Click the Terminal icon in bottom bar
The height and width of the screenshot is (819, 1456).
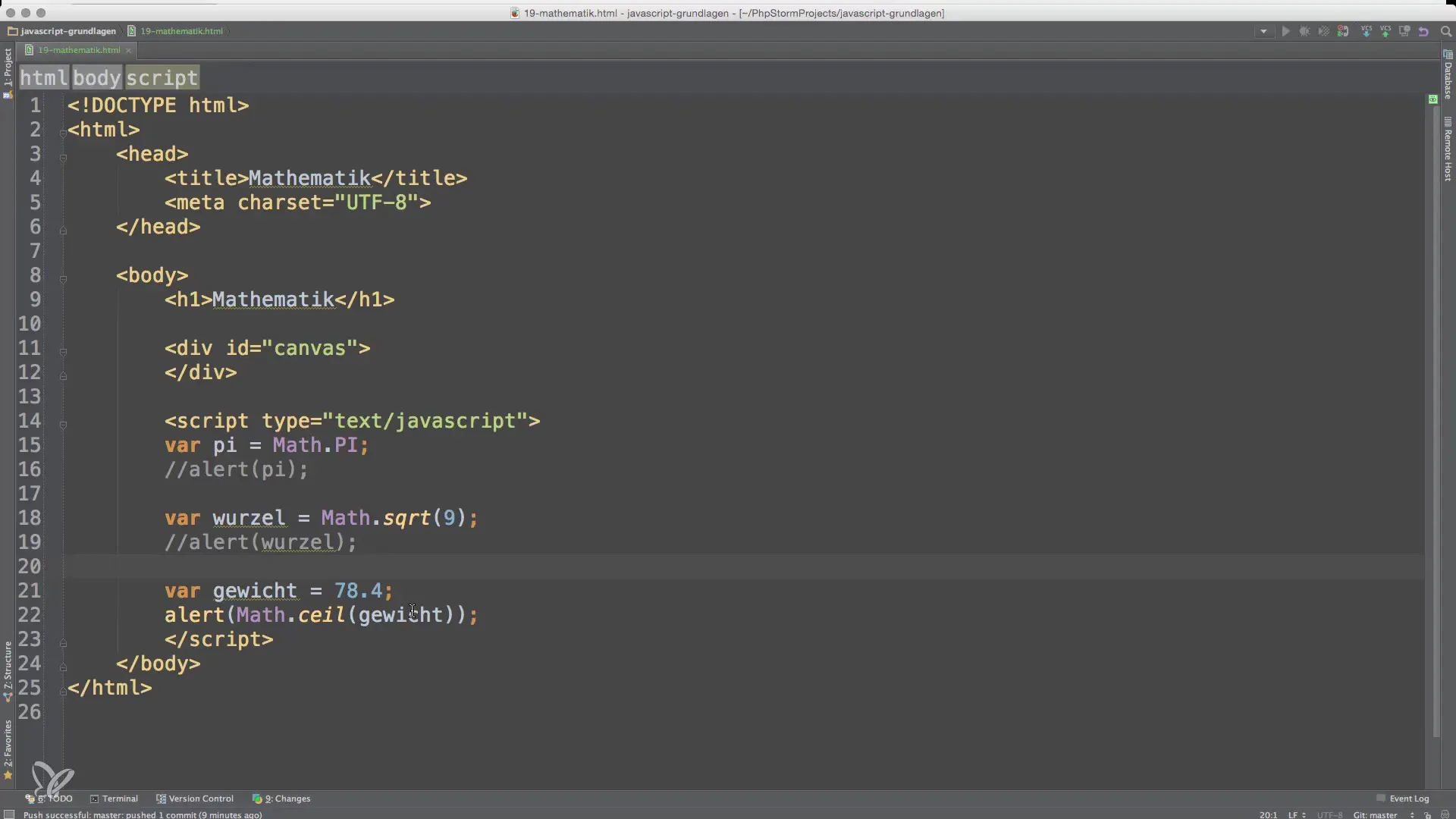coord(95,799)
